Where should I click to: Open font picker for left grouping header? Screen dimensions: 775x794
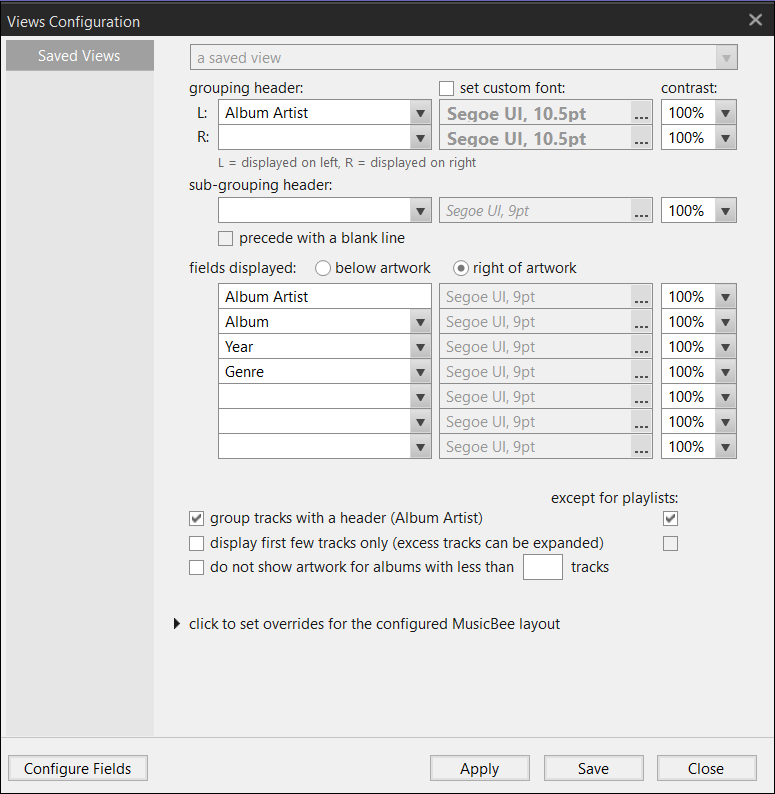tap(641, 113)
